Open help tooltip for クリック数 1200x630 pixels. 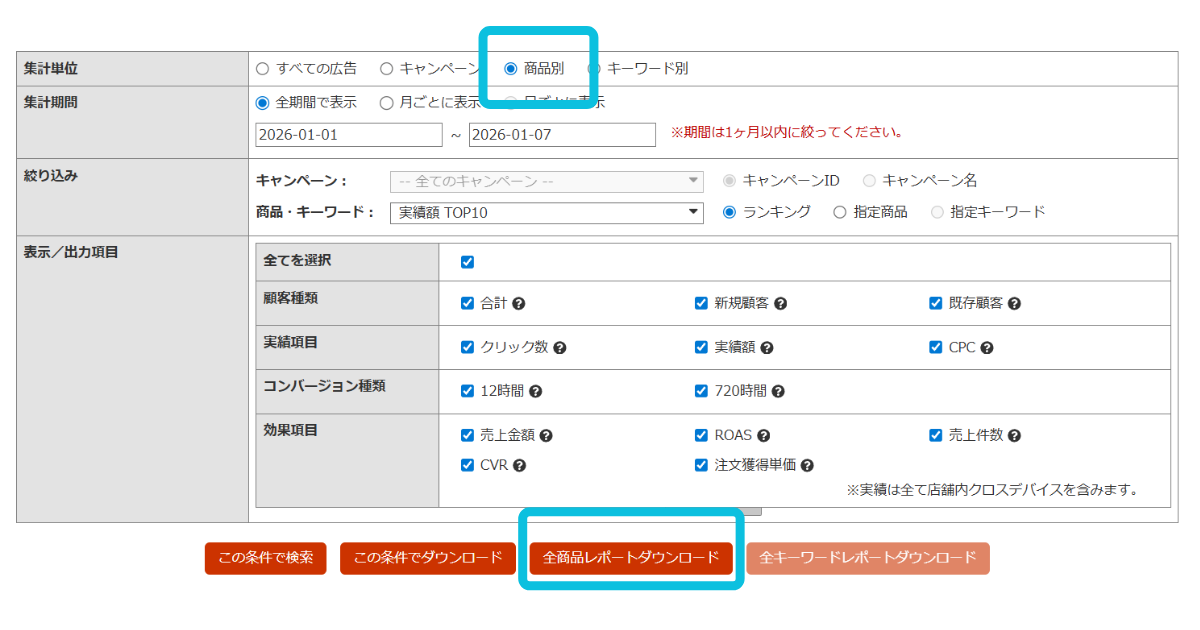pos(560,348)
